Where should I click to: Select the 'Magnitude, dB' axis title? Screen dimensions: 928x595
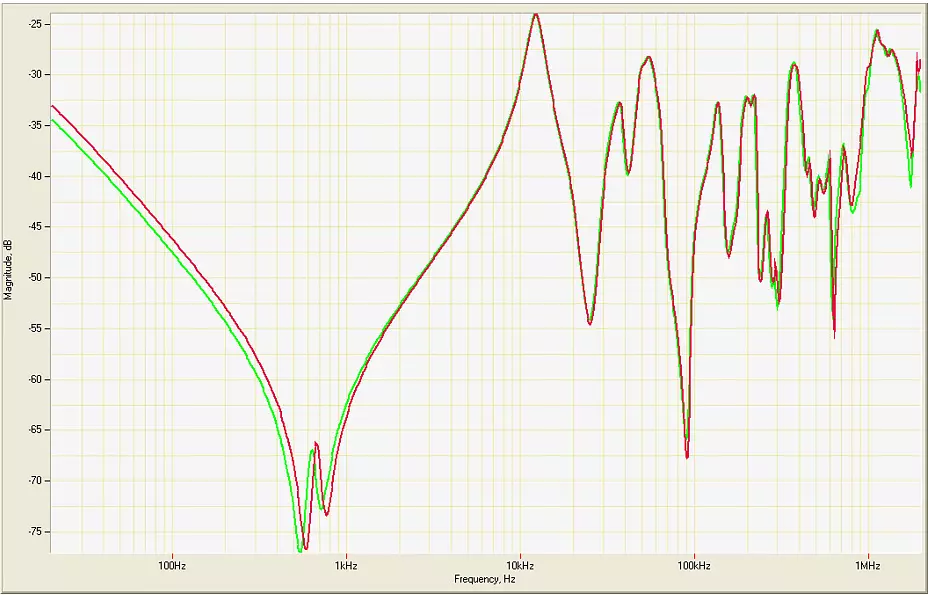[8, 270]
